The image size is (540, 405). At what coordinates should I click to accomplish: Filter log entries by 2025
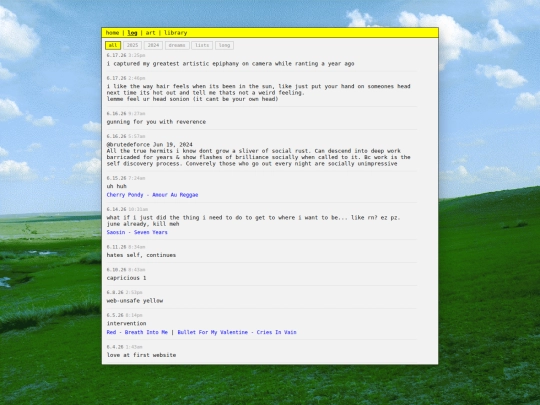[132, 45]
